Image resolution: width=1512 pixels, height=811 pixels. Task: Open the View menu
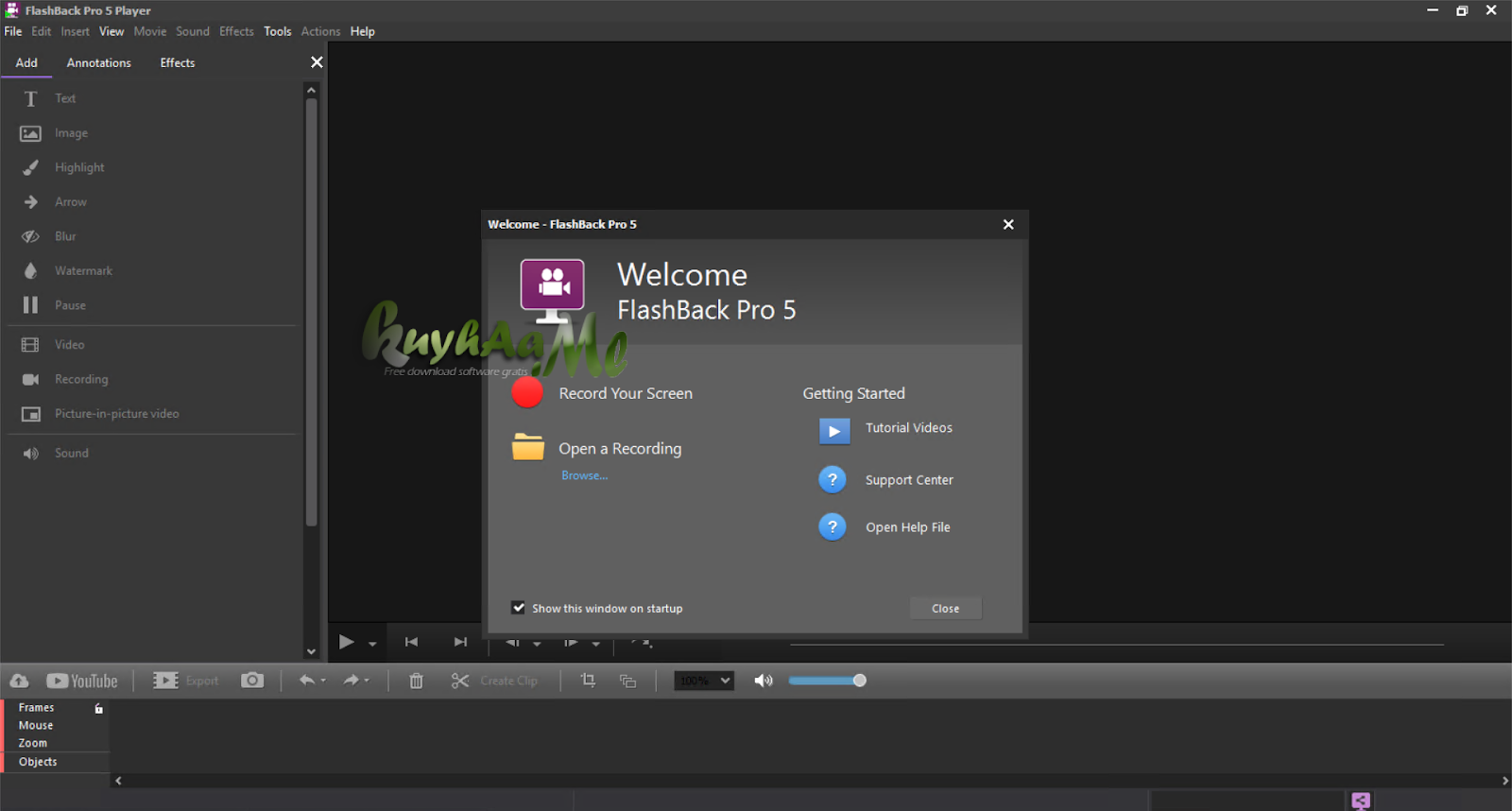(x=112, y=31)
